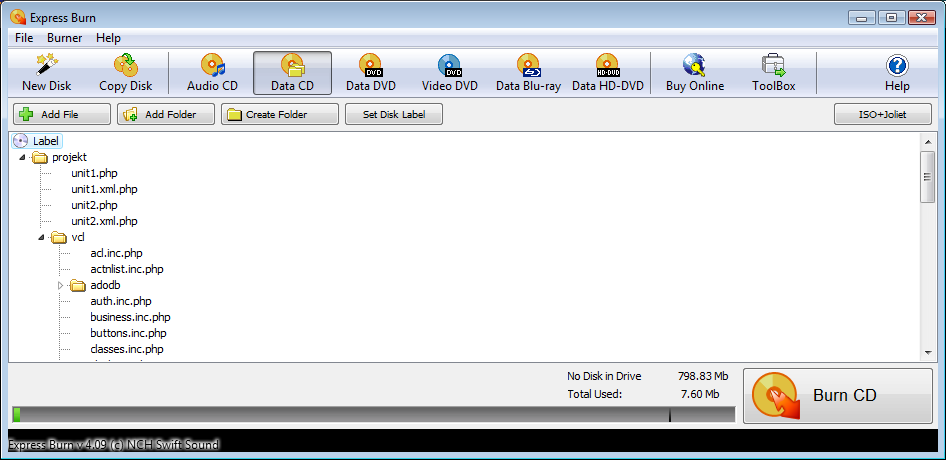Switch to Data DVD mode
The height and width of the screenshot is (460, 946).
click(370, 73)
